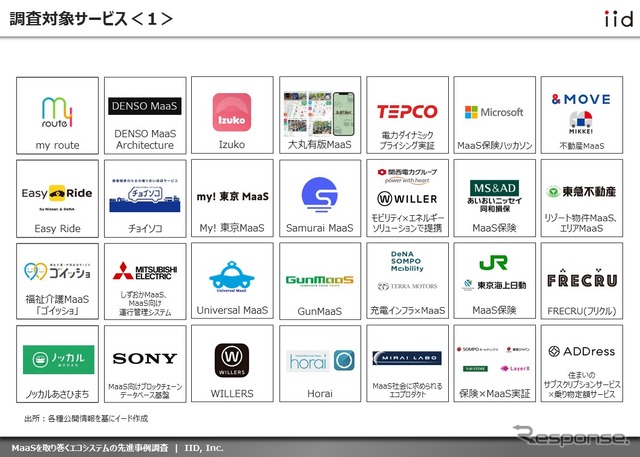Screen dimensions: 640x457
Task: Click the blue Samurai MaaS logo
Action: [x=319, y=195]
